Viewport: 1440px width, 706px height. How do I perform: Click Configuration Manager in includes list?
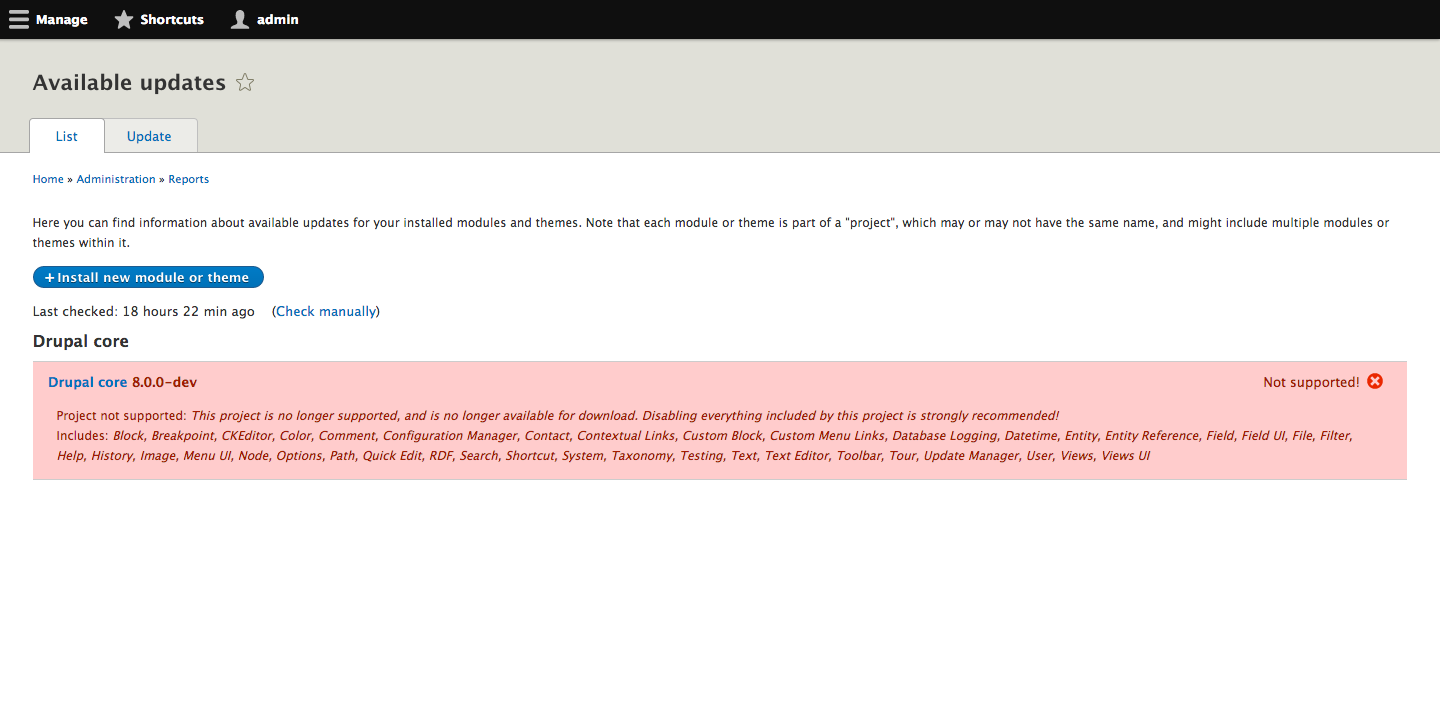tap(449, 435)
